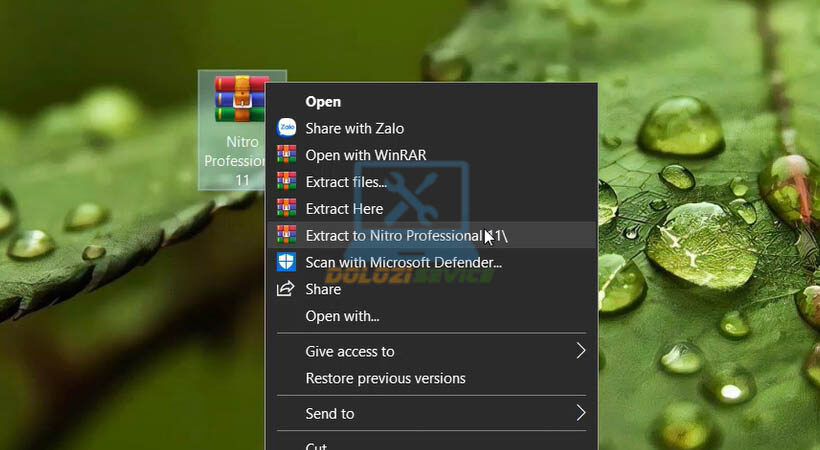
Task: Click the Share arrow icon
Action: pyautogui.click(x=287, y=289)
